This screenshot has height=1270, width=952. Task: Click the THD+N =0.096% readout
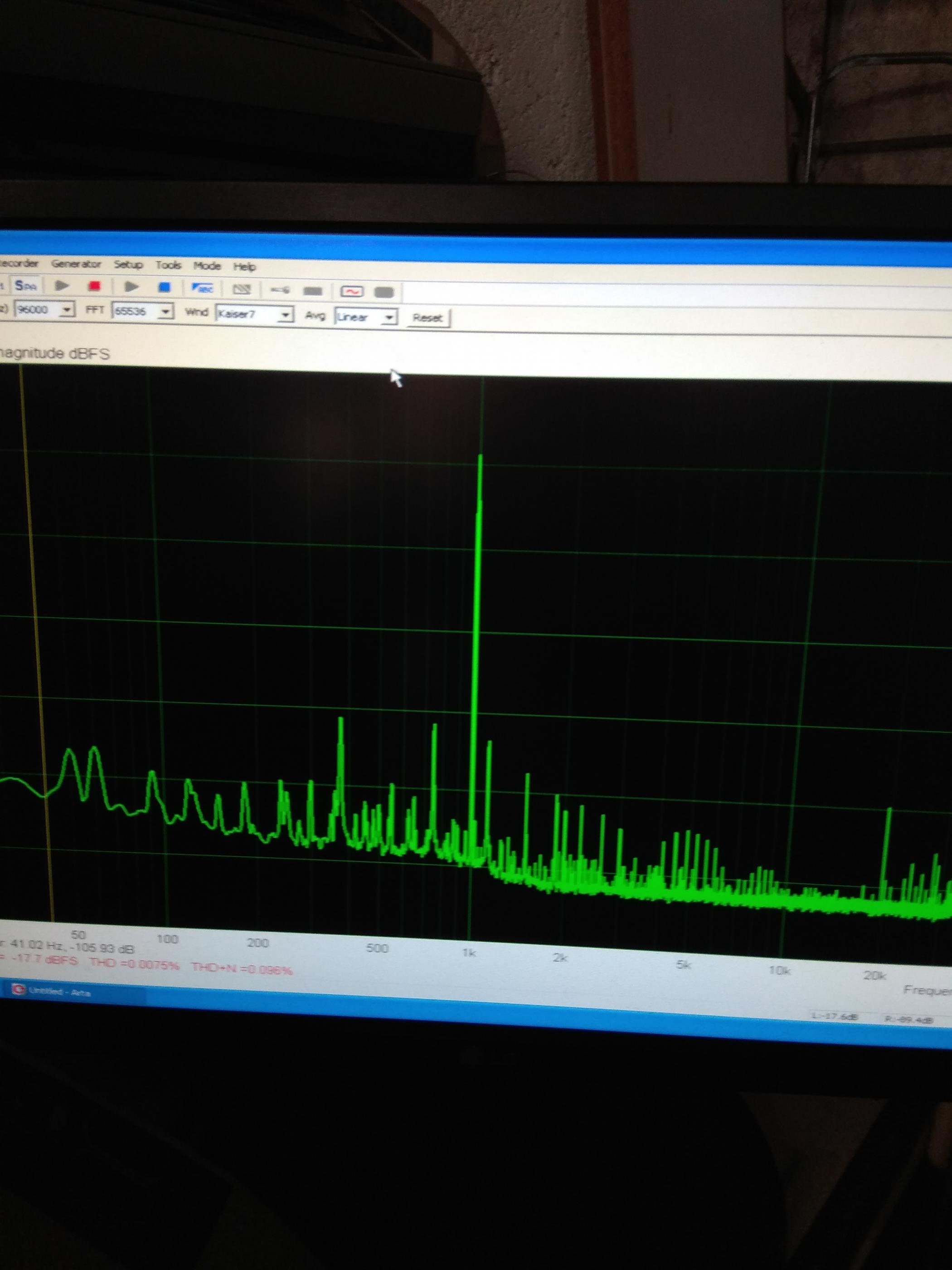coord(242,969)
